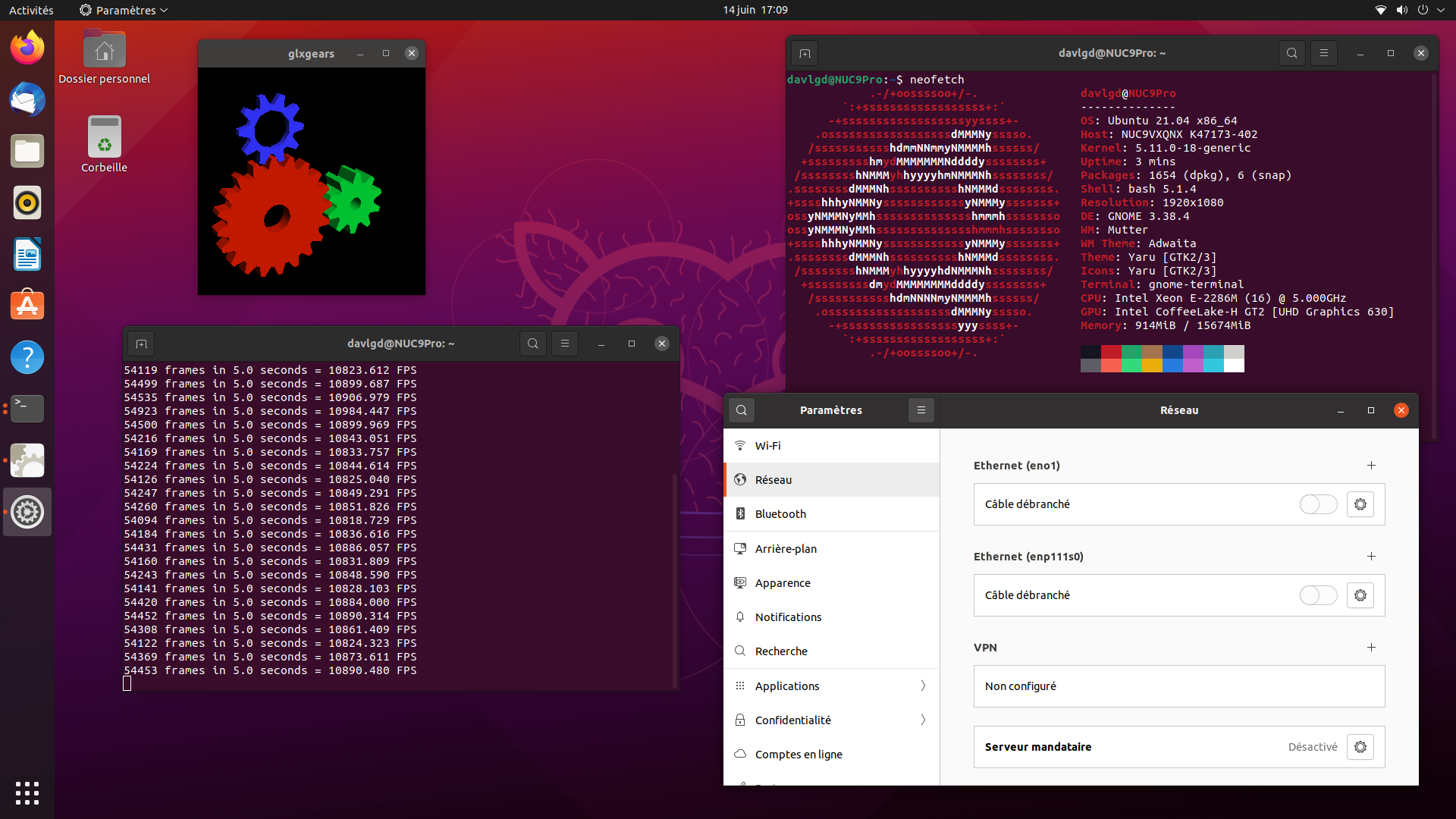Viewport: 1456px width, 819px height.
Task: Open Recherche settings panel
Action: pyautogui.click(x=832, y=651)
